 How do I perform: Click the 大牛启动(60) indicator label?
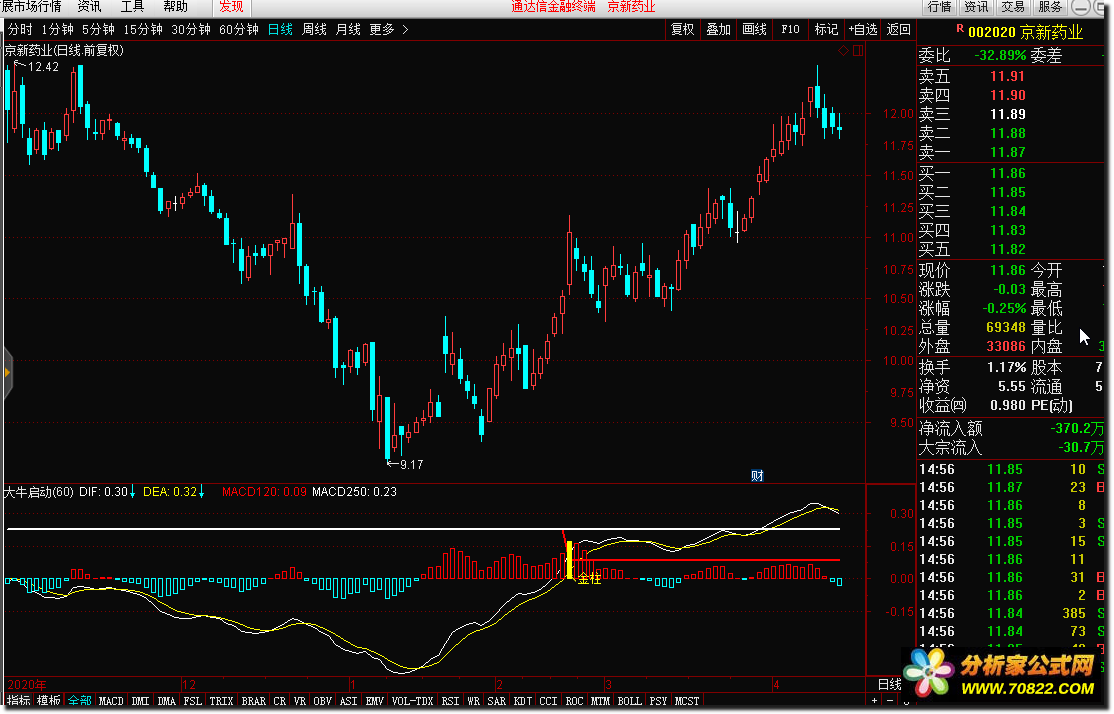tap(38, 492)
